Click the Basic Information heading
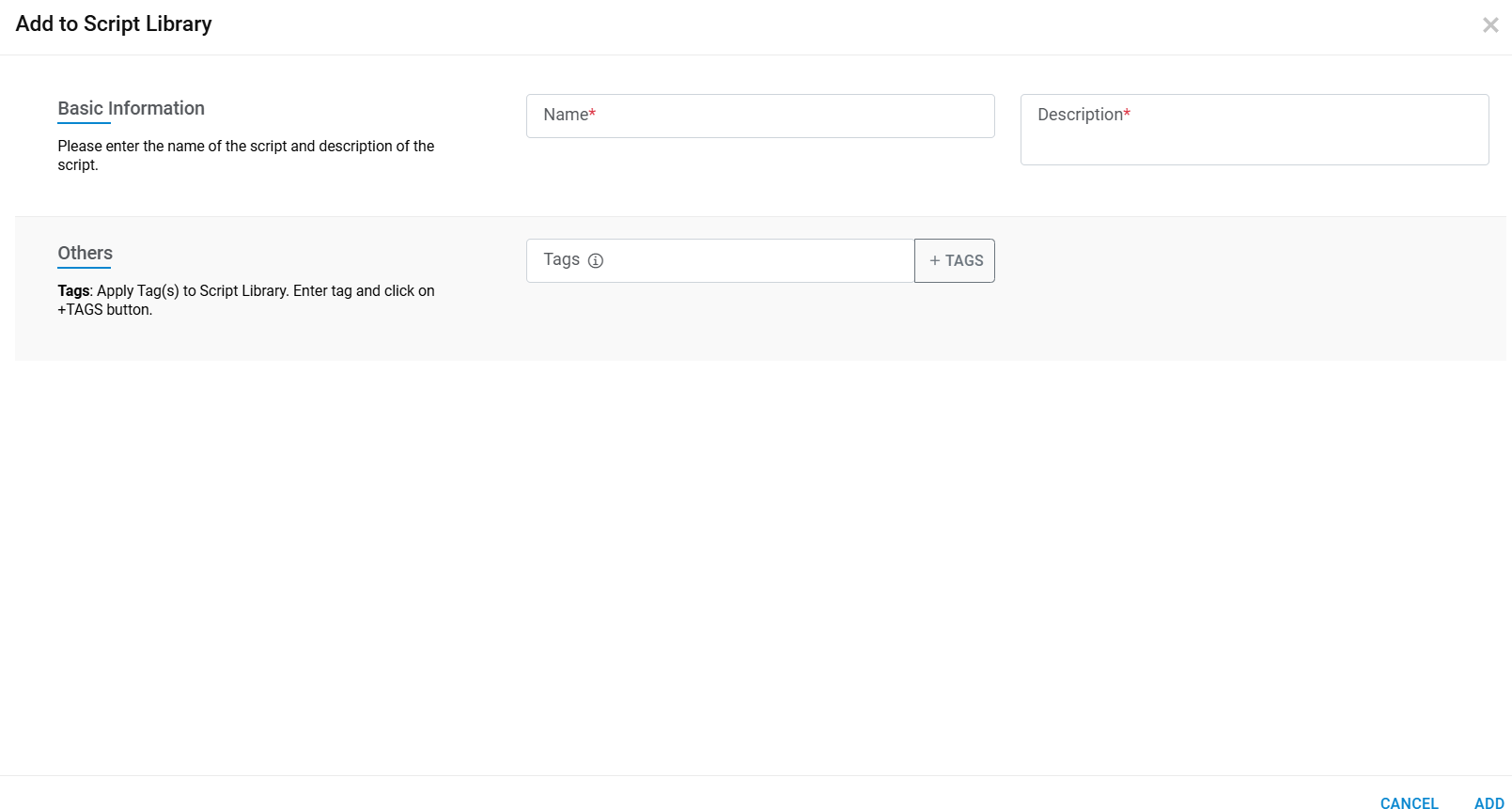Viewport: 1512px width, 809px height. pyautogui.click(x=131, y=108)
